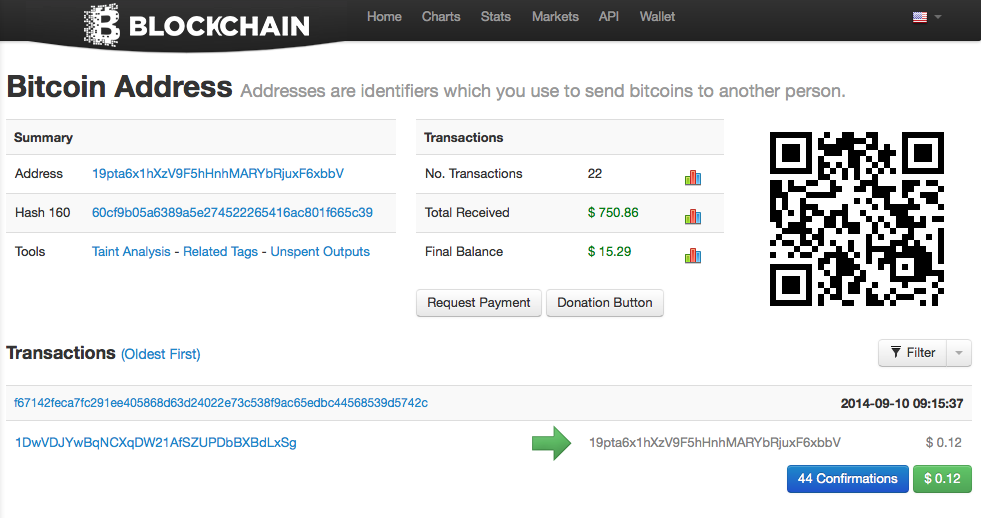Open the API menu item

coord(609,17)
